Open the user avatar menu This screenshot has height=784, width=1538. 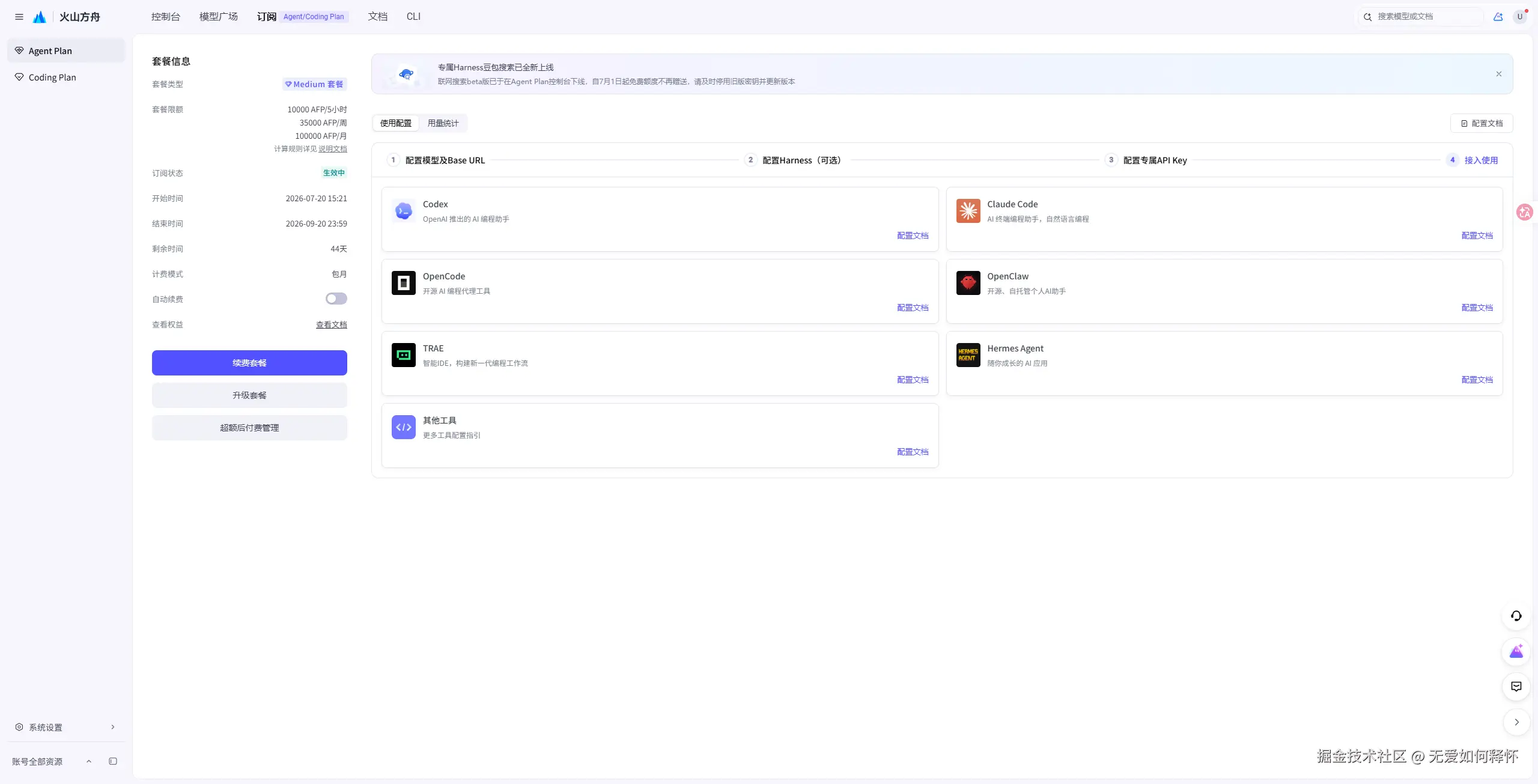[1520, 17]
